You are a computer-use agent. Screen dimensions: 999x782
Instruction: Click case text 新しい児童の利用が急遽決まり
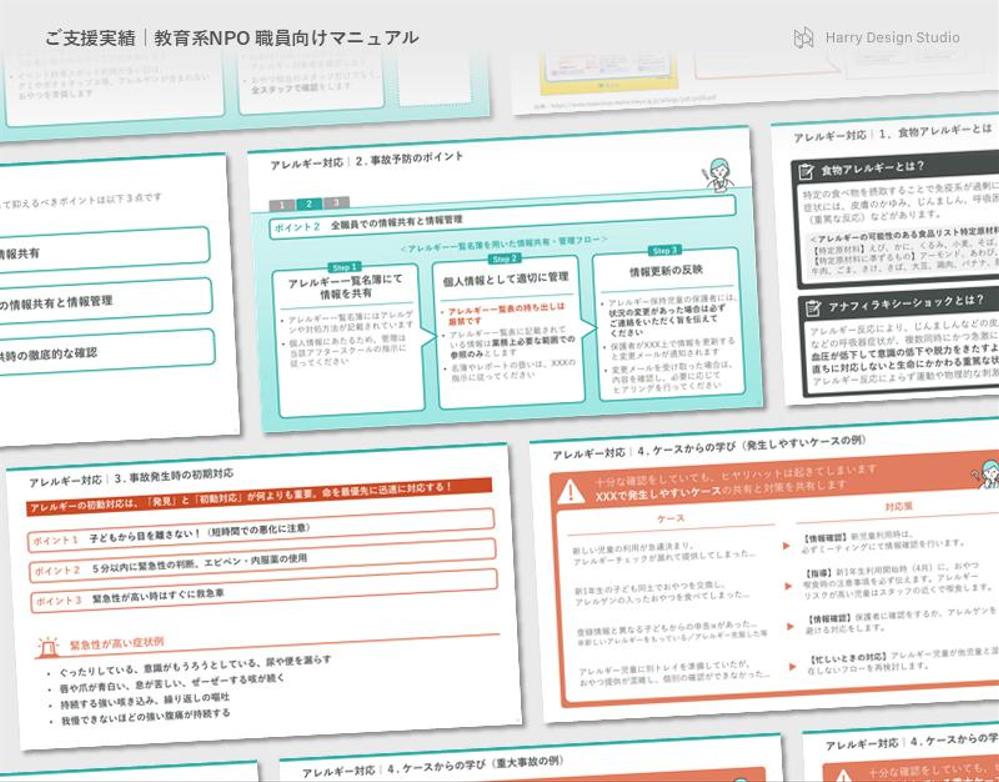[x=663, y=553]
